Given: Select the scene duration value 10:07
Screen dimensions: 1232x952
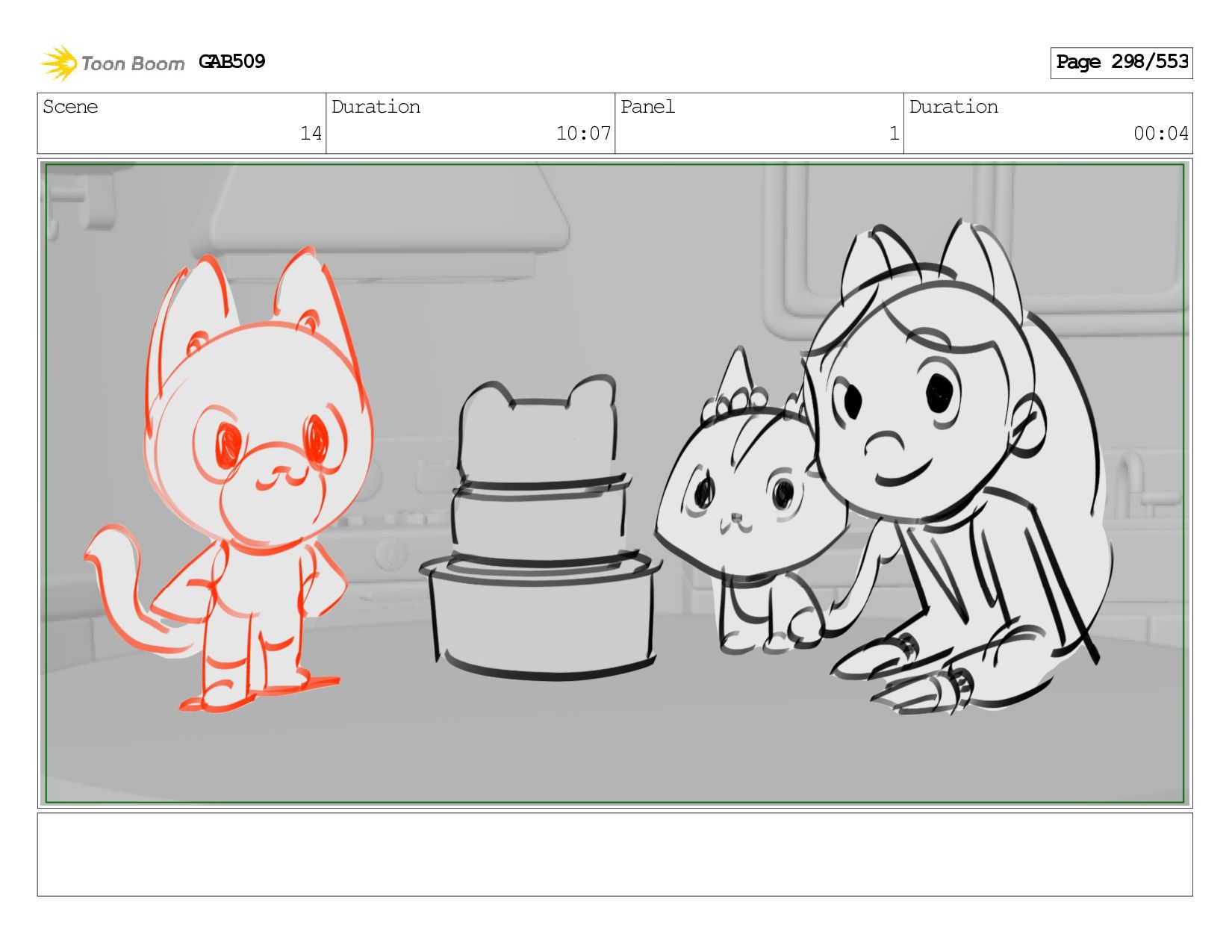Looking at the screenshot, I should point(583,134).
